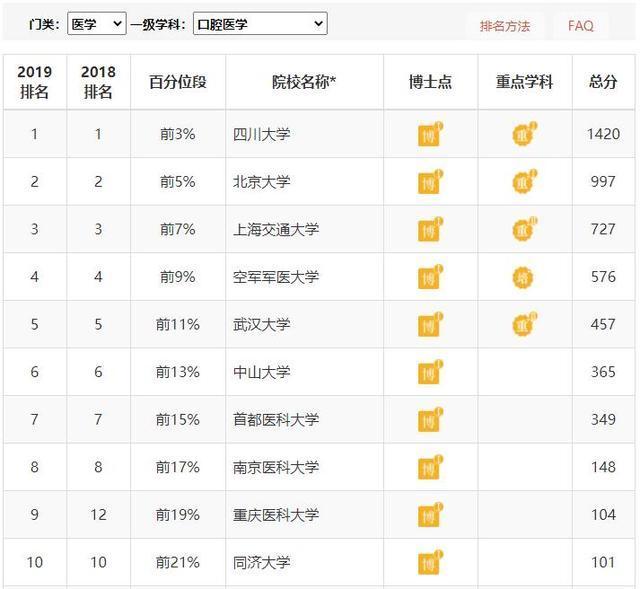The height and width of the screenshot is (589, 640).
Task: Click key discipline icon for 四川大学
Action: click(x=523, y=135)
